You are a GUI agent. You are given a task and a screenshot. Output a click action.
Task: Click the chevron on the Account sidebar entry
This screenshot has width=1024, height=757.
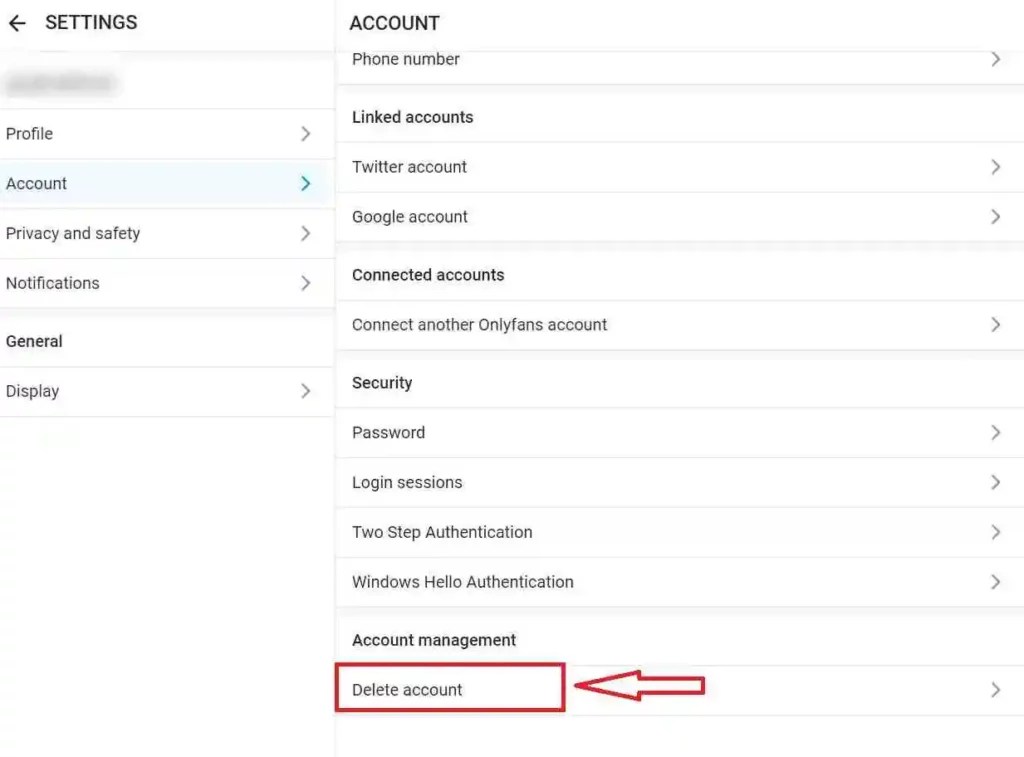click(x=305, y=183)
